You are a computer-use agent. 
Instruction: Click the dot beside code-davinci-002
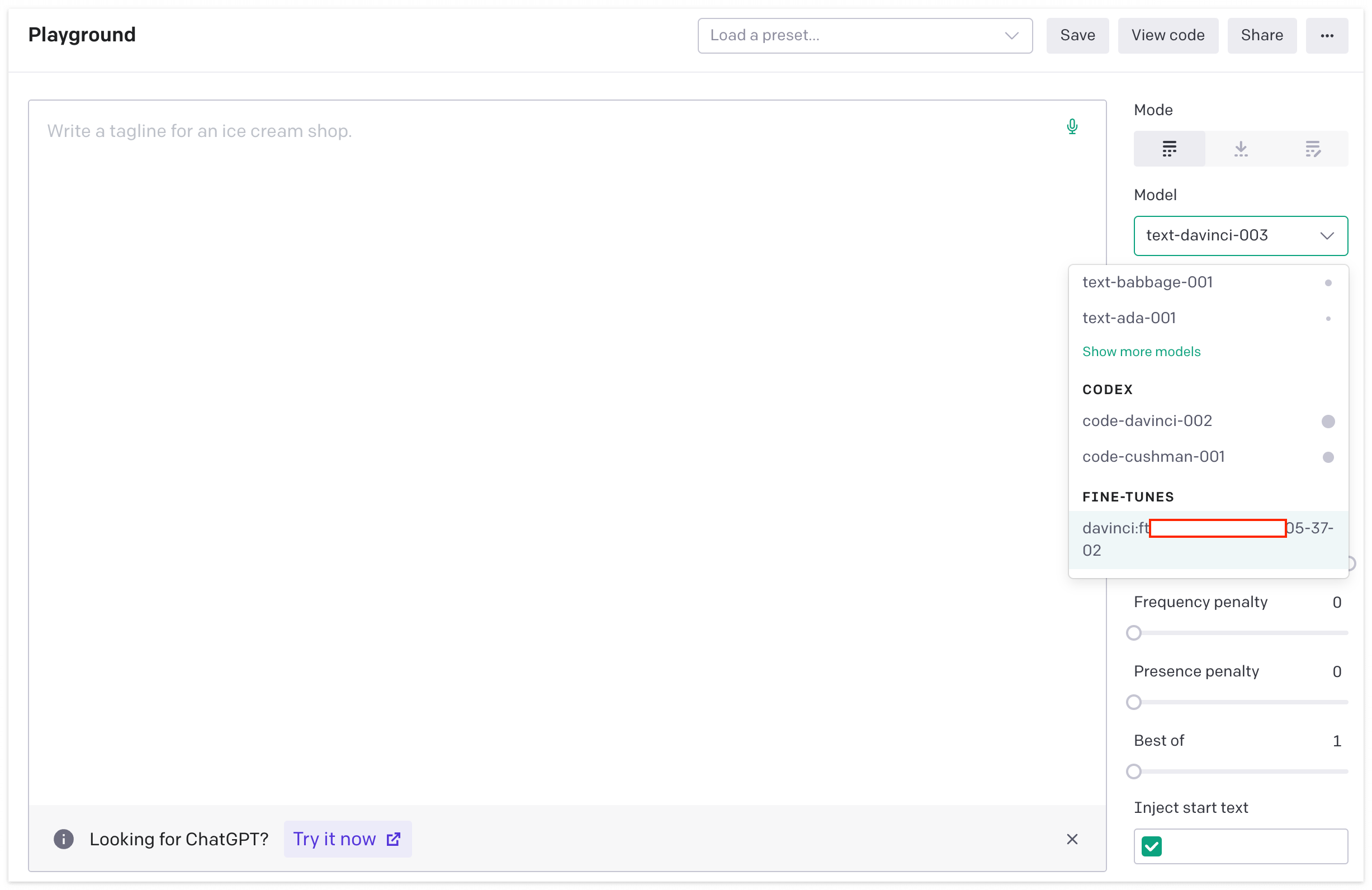[1328, 422]
